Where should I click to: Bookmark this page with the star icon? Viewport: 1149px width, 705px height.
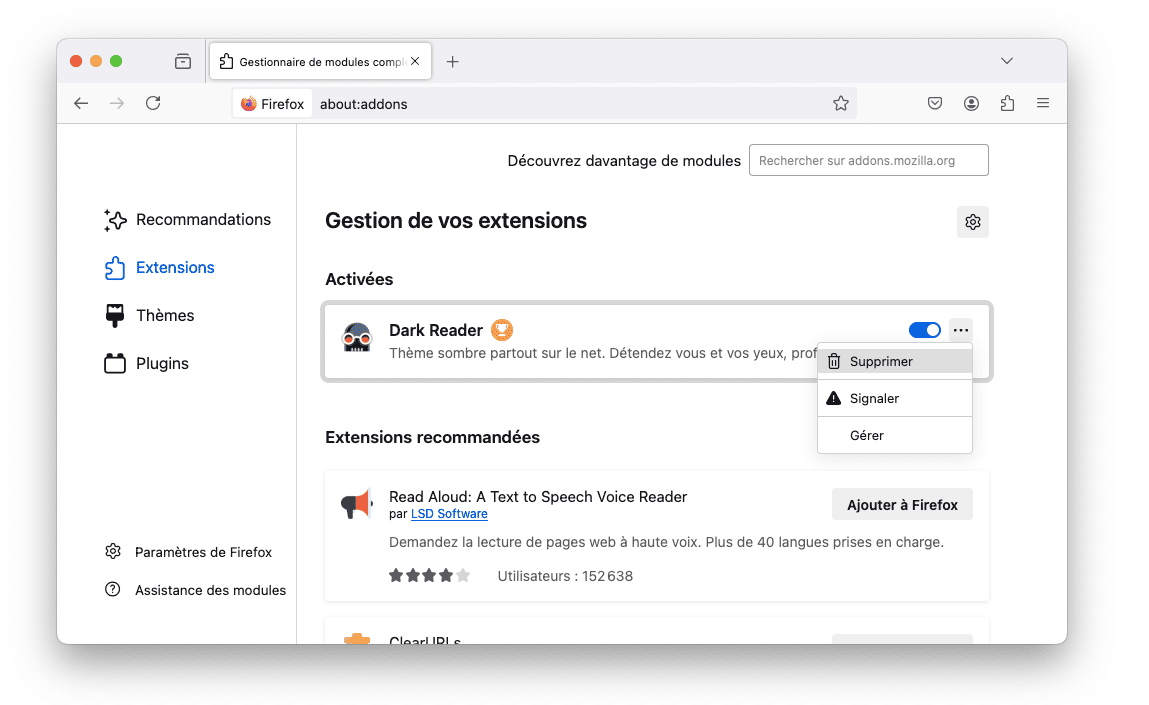click(840, 103)
